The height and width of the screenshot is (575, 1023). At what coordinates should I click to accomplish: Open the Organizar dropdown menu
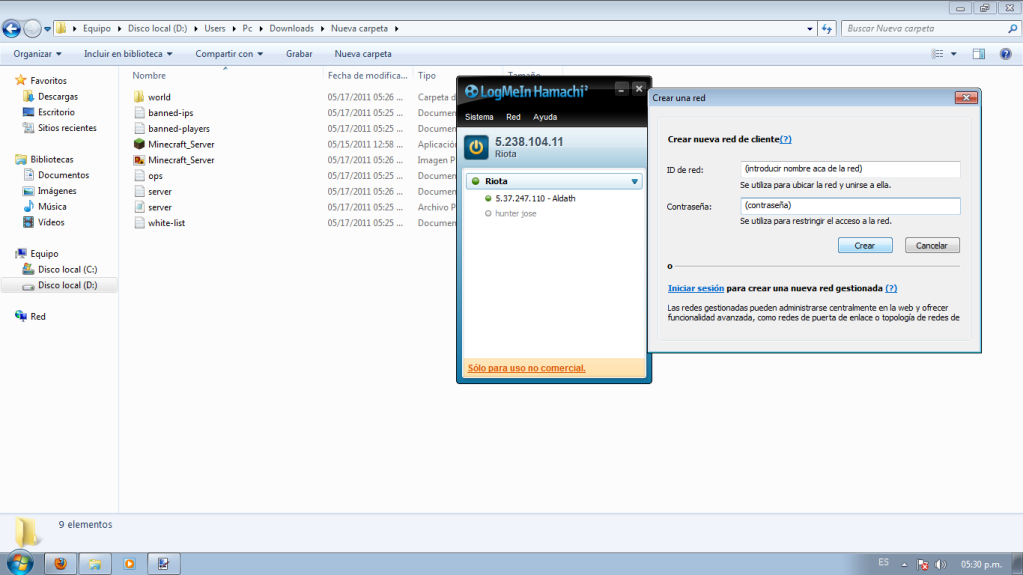tap(37, 54)
